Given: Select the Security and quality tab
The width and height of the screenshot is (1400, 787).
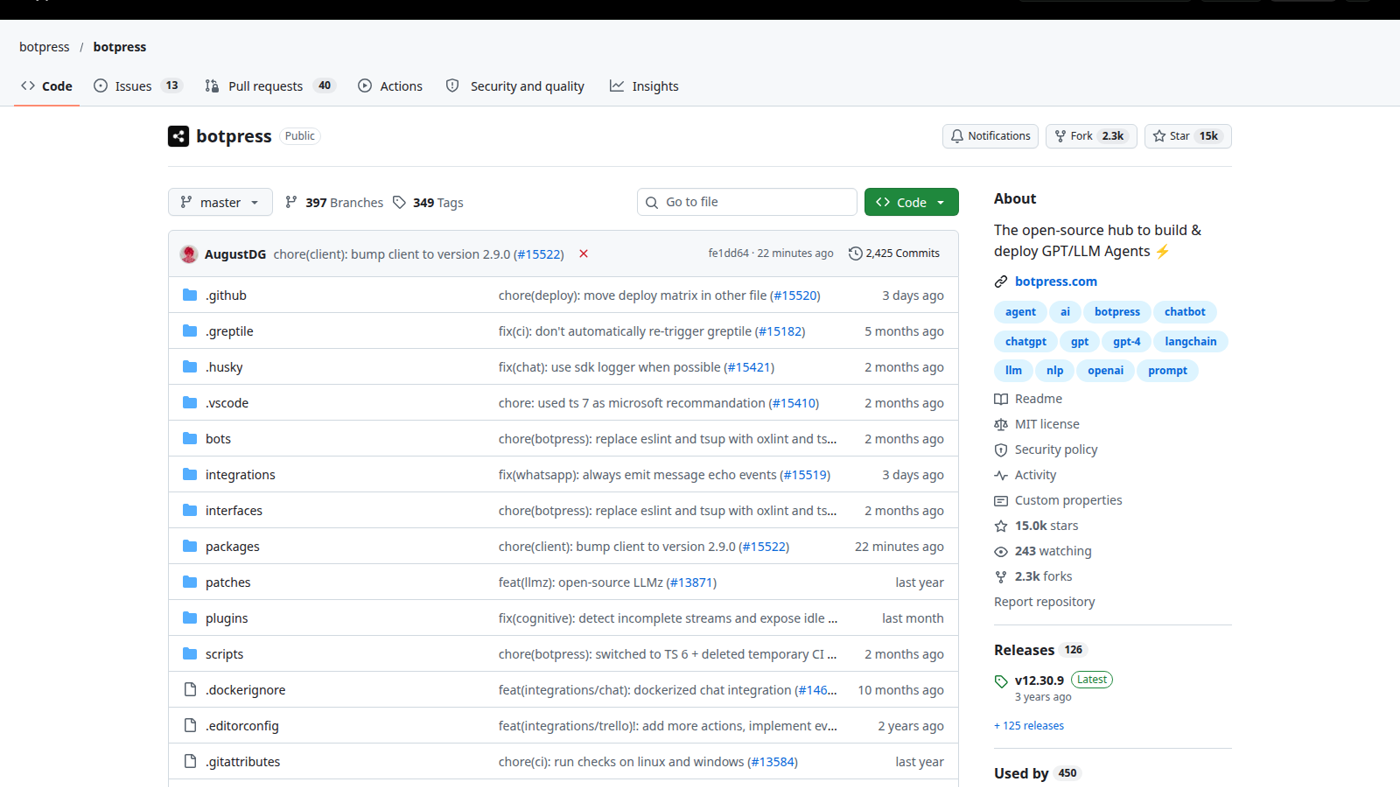Looking at the screenshot, I should pyautogui.click(x=515, y=86).
